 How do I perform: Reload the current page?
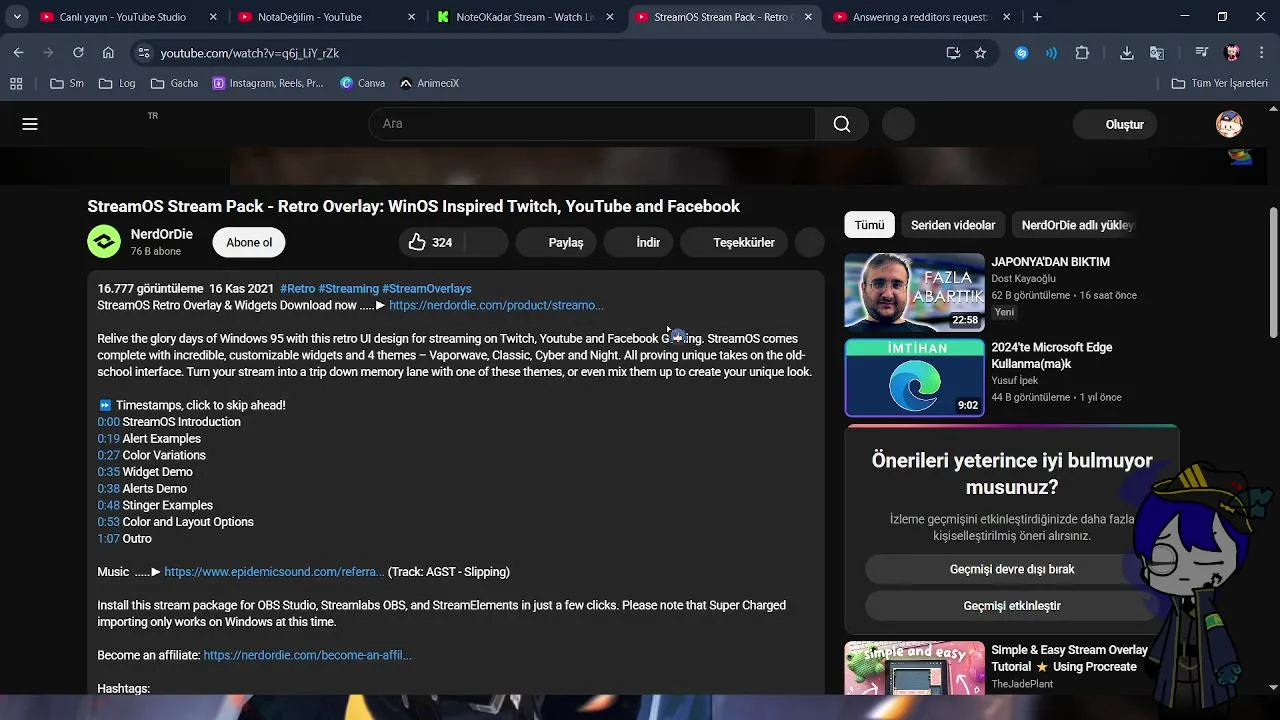[78, 53]
